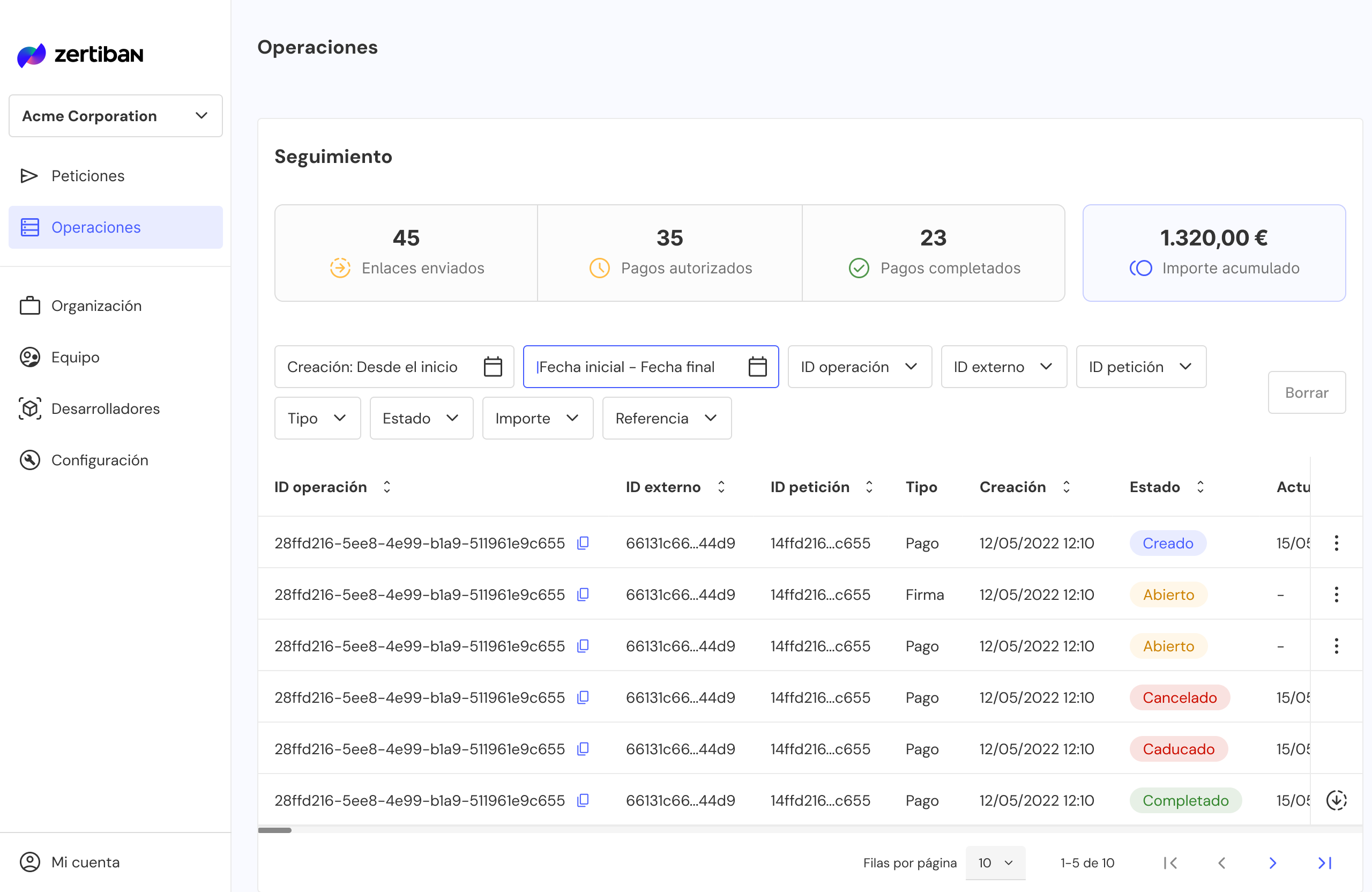1372x892 pixels.
Task: Open Configuración from the sidebar
Action: click(x=115, y=460)
